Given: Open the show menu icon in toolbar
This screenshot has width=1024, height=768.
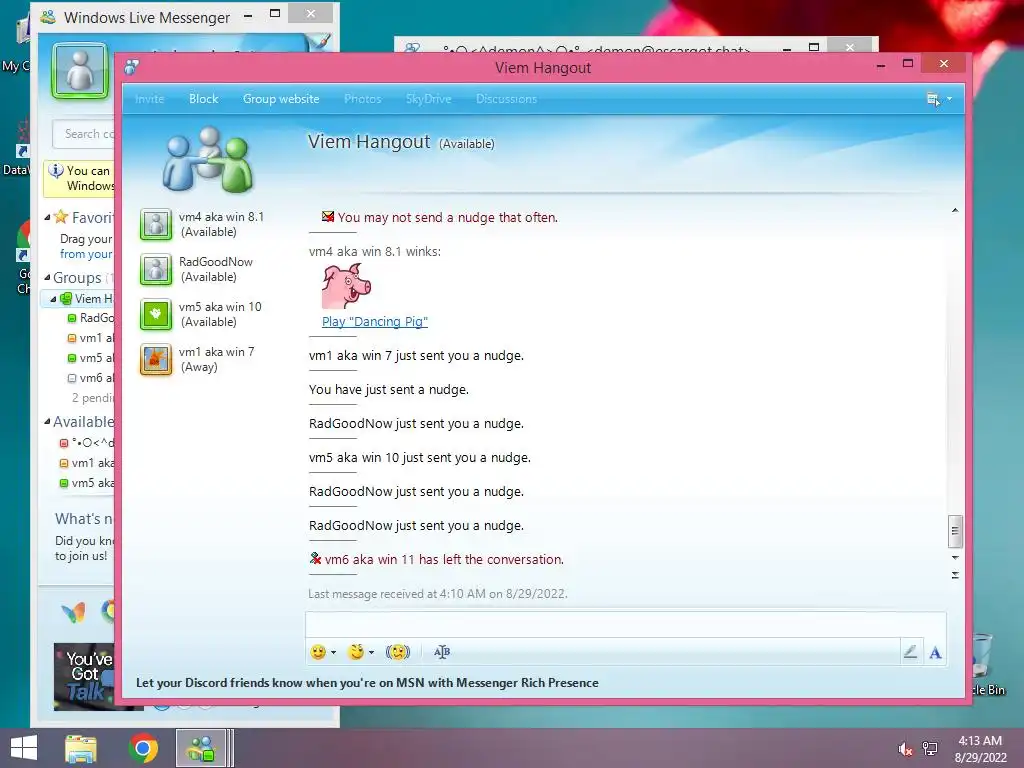Looking at the screenshot, I should pyautogui.click(x=933, y=99).
